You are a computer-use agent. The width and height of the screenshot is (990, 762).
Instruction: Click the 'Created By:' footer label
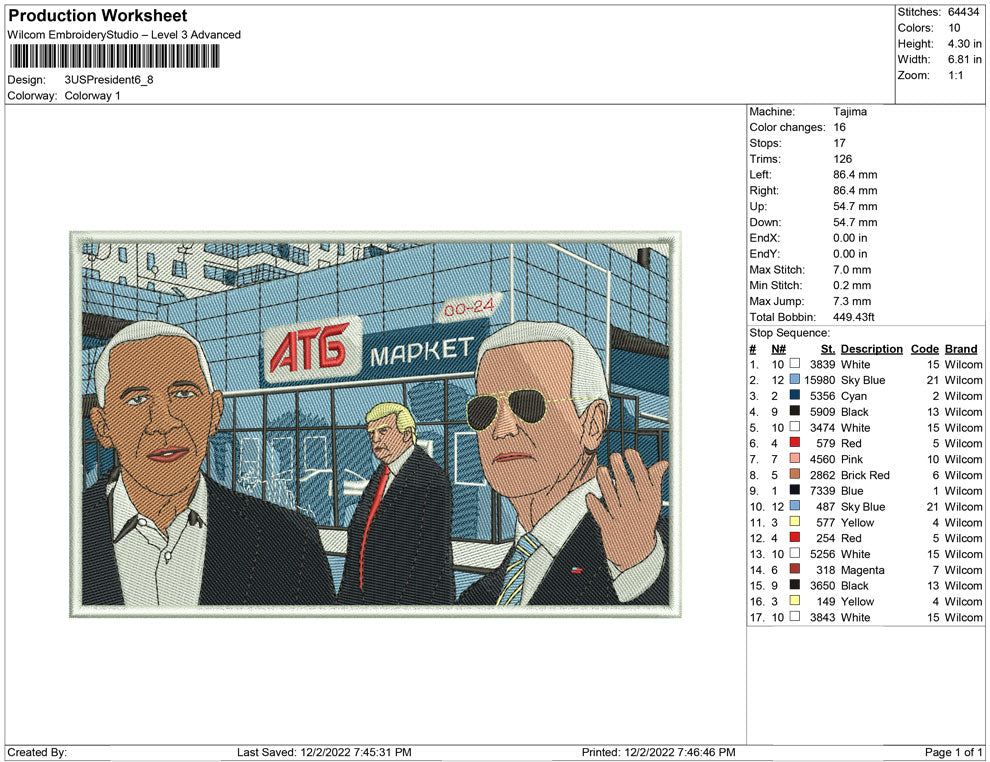pos(37,752)
